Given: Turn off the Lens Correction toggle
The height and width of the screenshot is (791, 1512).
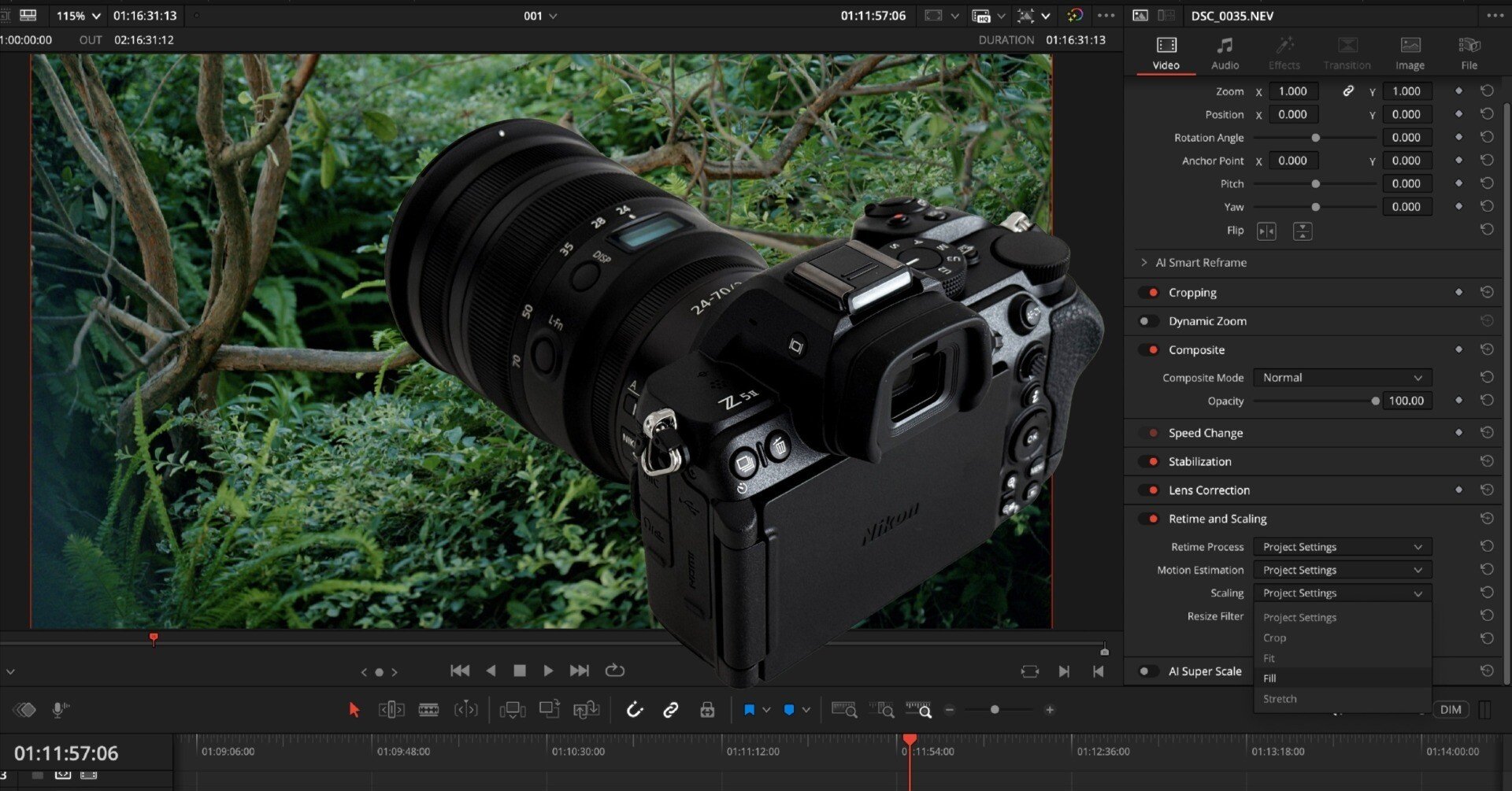Looking at the screenshot, I should click(x=1149, y=490).
